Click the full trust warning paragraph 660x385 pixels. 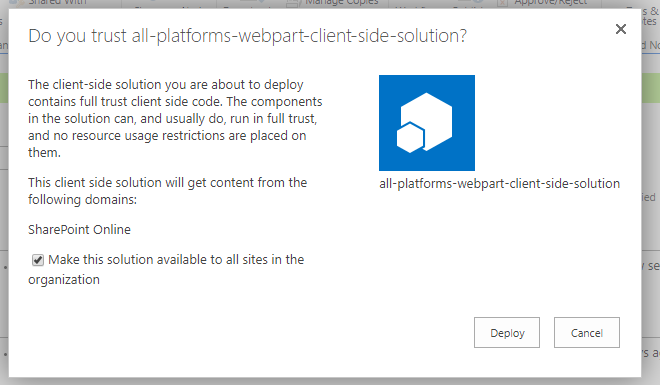point(175,119)
